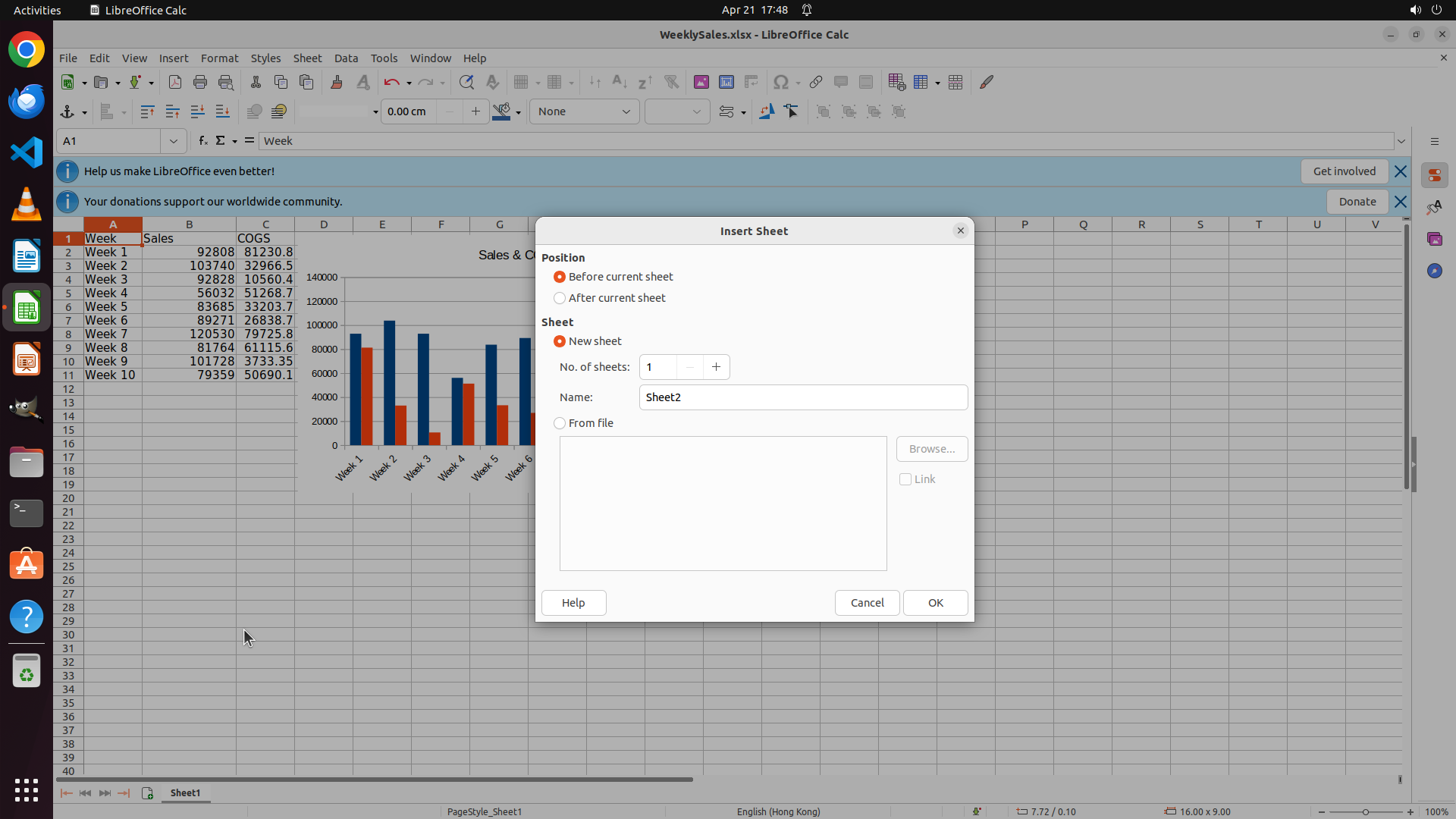
Task: Select the From file radio button
Action: (560, 423)
